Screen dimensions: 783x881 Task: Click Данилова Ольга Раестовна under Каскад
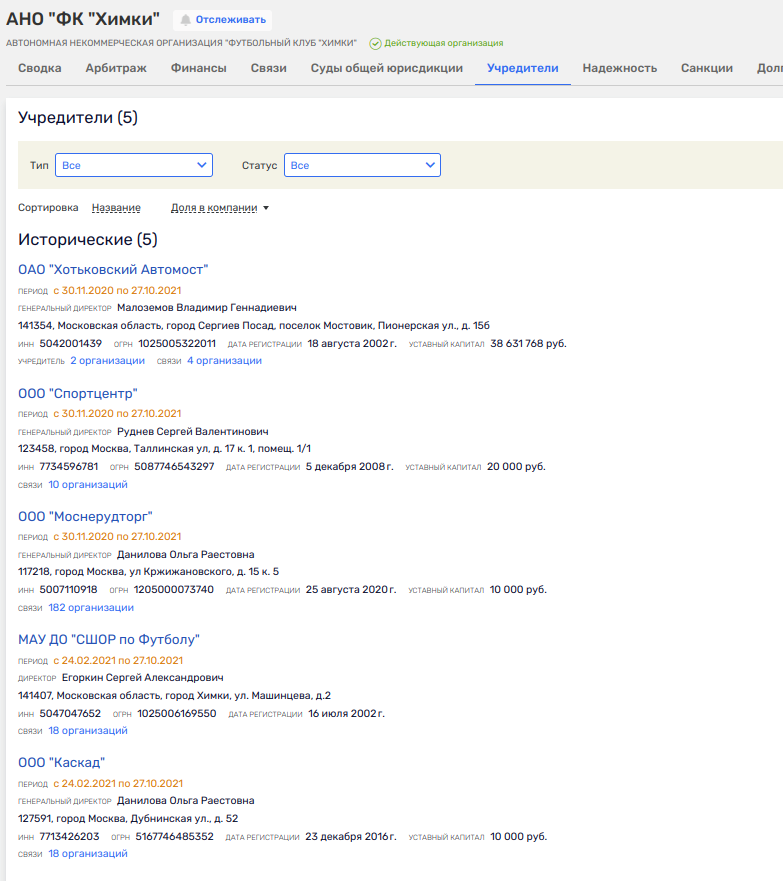click(x=185, y=801)
